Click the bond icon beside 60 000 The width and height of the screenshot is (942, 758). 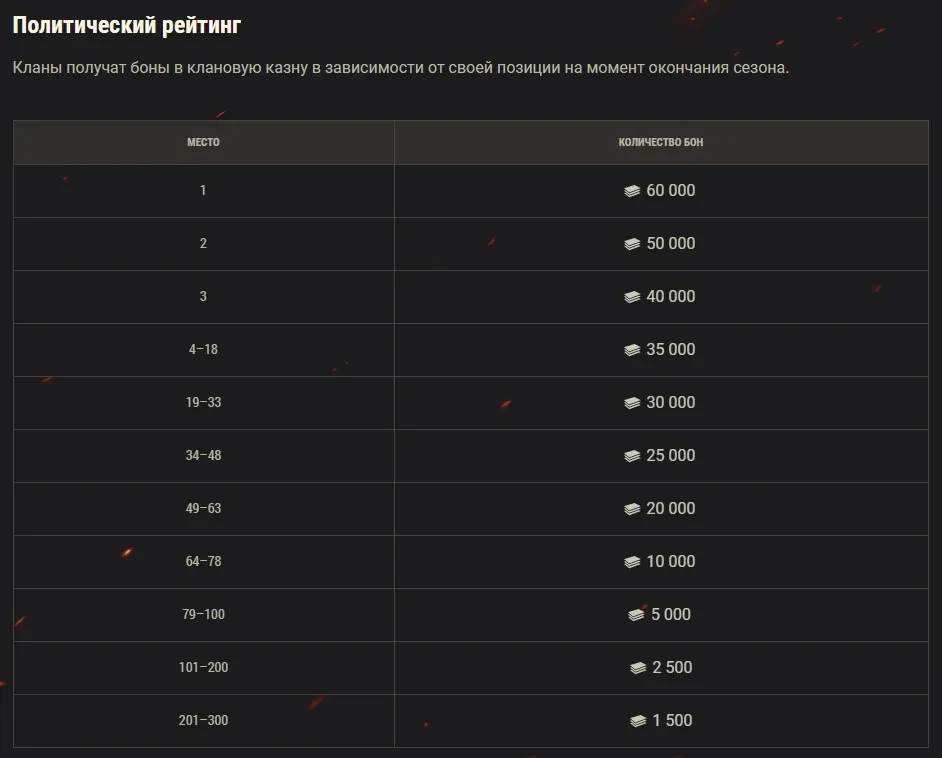click(x=632, y=191)
